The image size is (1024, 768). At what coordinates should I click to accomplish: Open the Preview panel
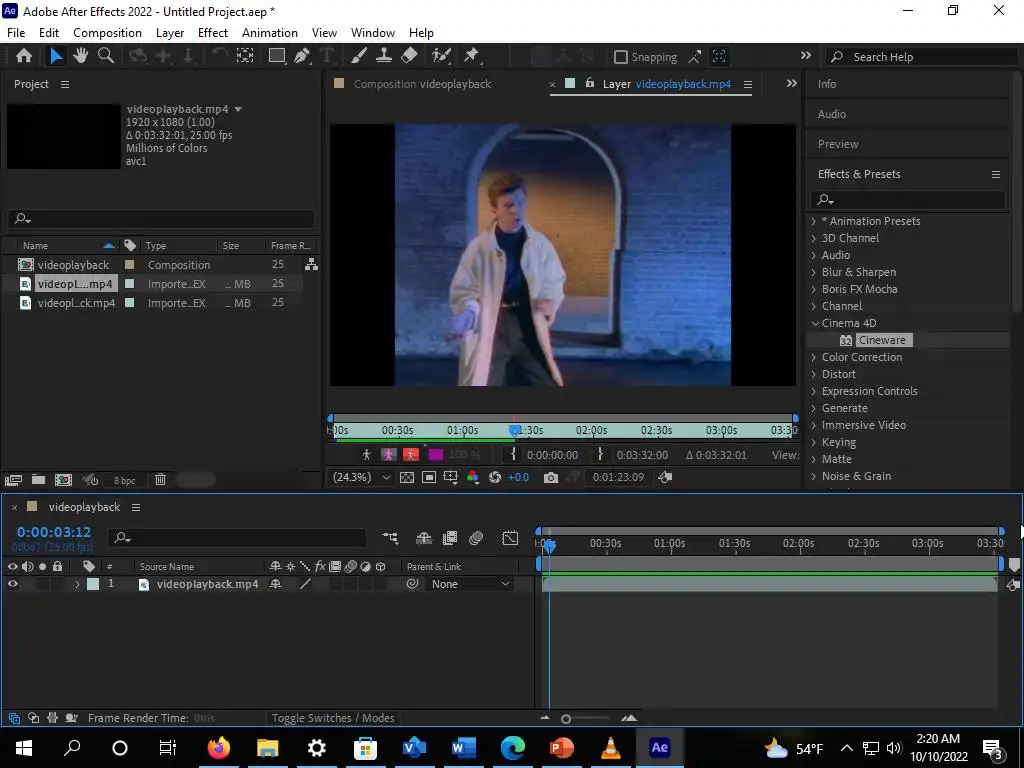838,144
